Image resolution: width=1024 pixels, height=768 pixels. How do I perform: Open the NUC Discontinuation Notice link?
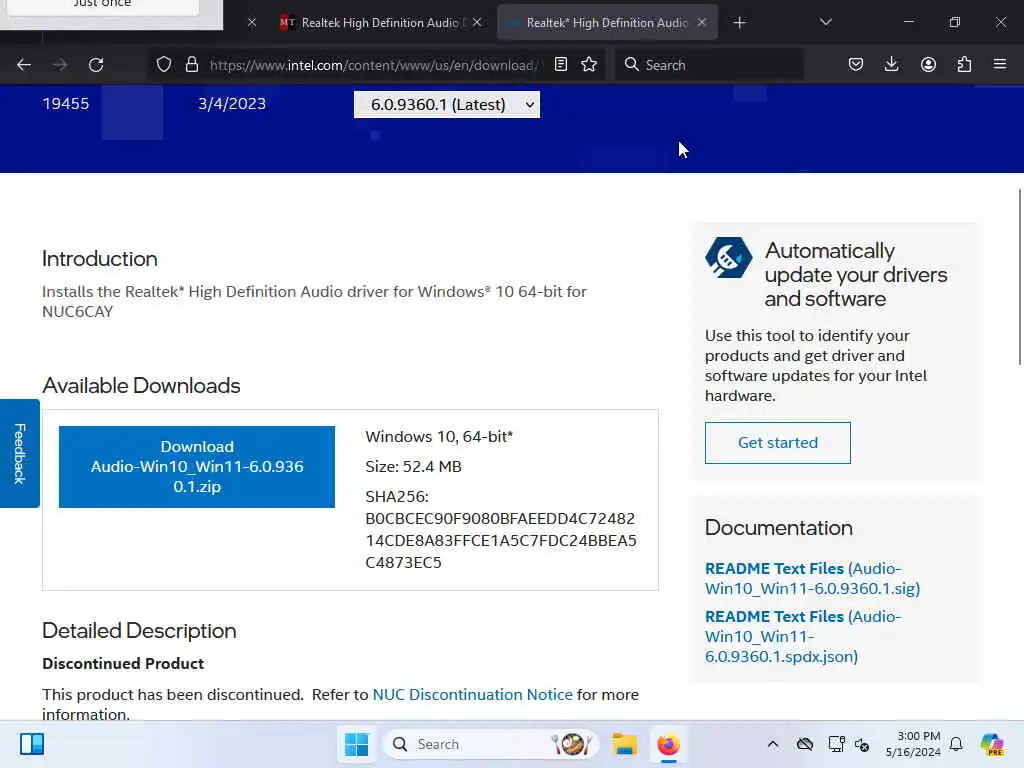[472, 694]
